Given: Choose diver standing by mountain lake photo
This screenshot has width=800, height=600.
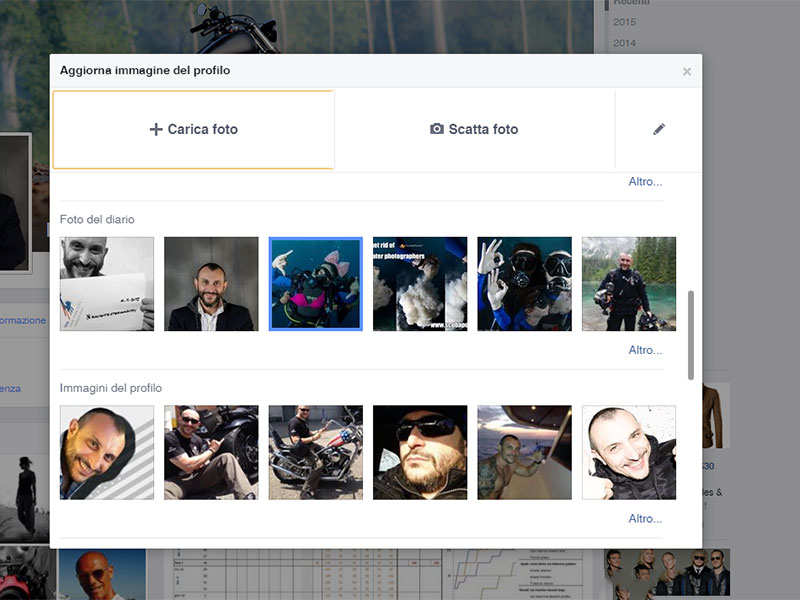Looking at the screenshot, I should [x=629, y=284].
